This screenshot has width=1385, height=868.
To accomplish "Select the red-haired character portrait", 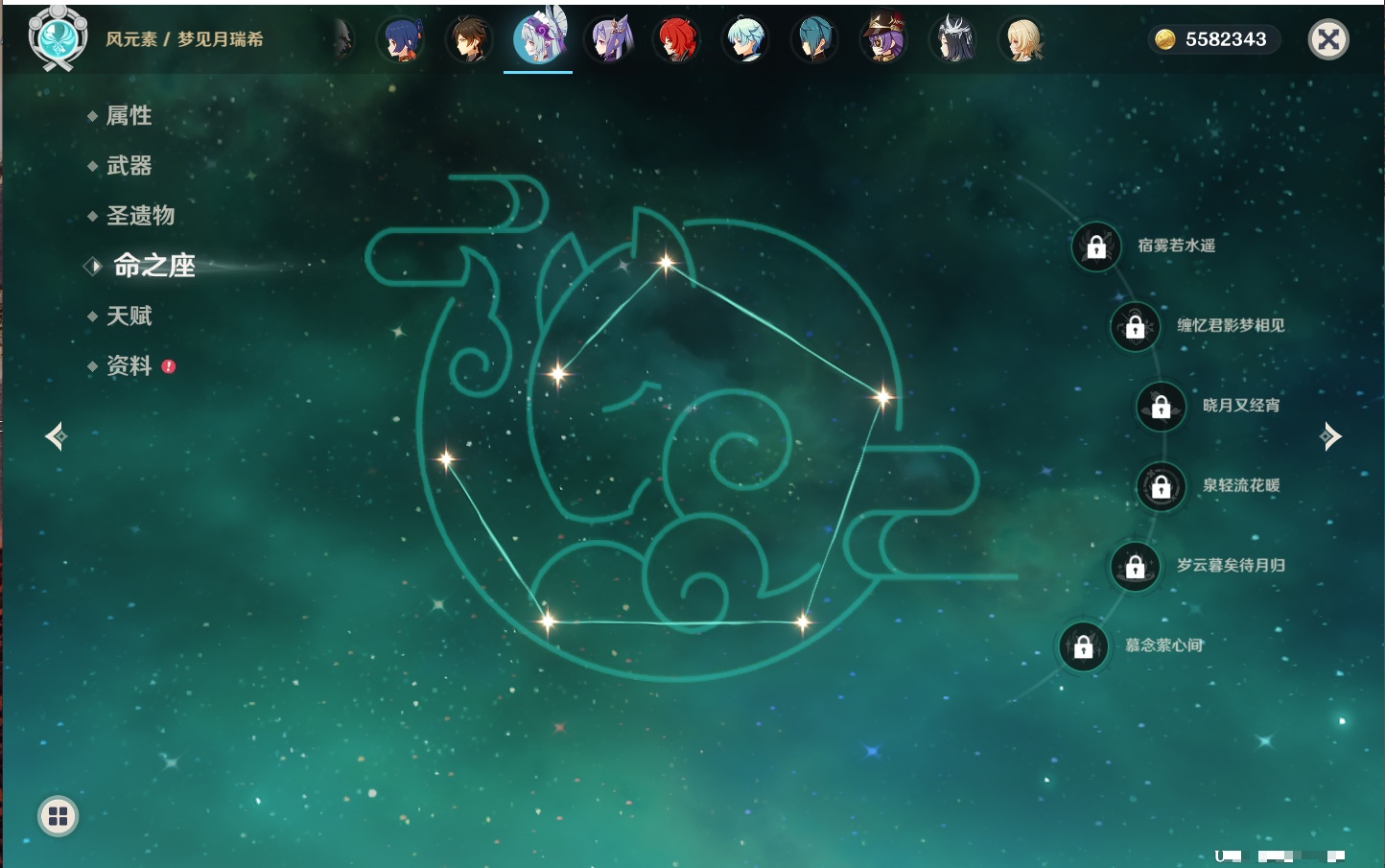I will 676,40.
